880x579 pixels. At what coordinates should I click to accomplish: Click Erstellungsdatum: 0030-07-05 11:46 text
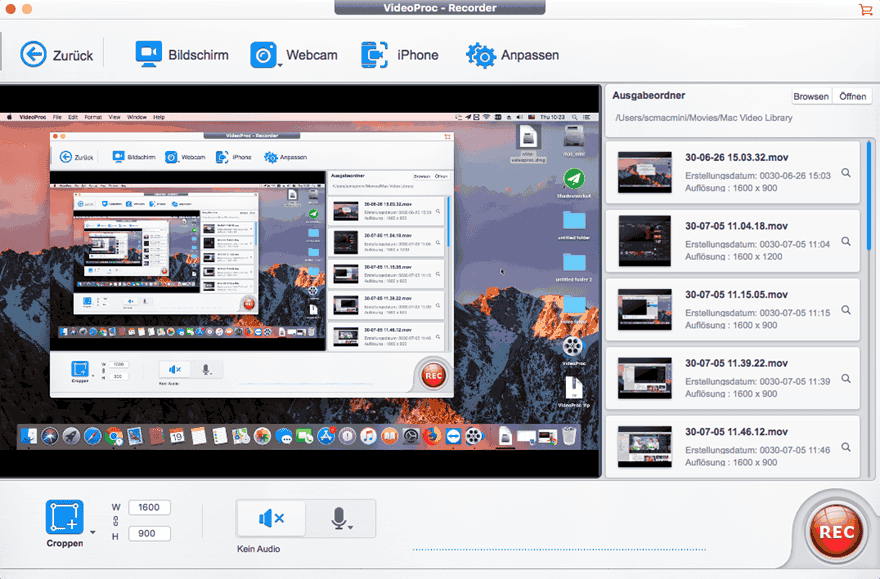[758, 450]
